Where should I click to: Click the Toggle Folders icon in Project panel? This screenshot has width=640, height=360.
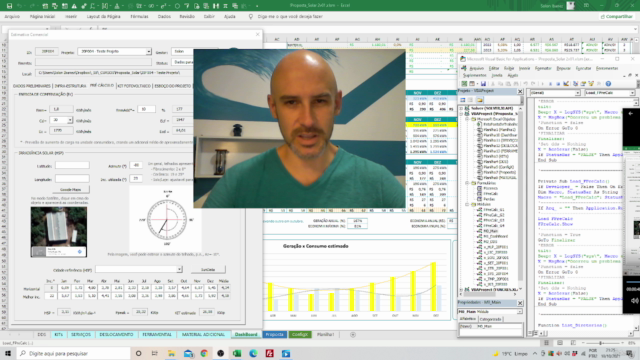tap(480, 100)
